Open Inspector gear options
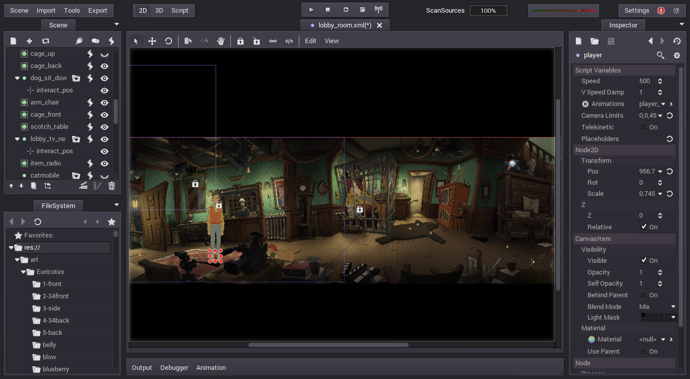 tap(677, 55)
